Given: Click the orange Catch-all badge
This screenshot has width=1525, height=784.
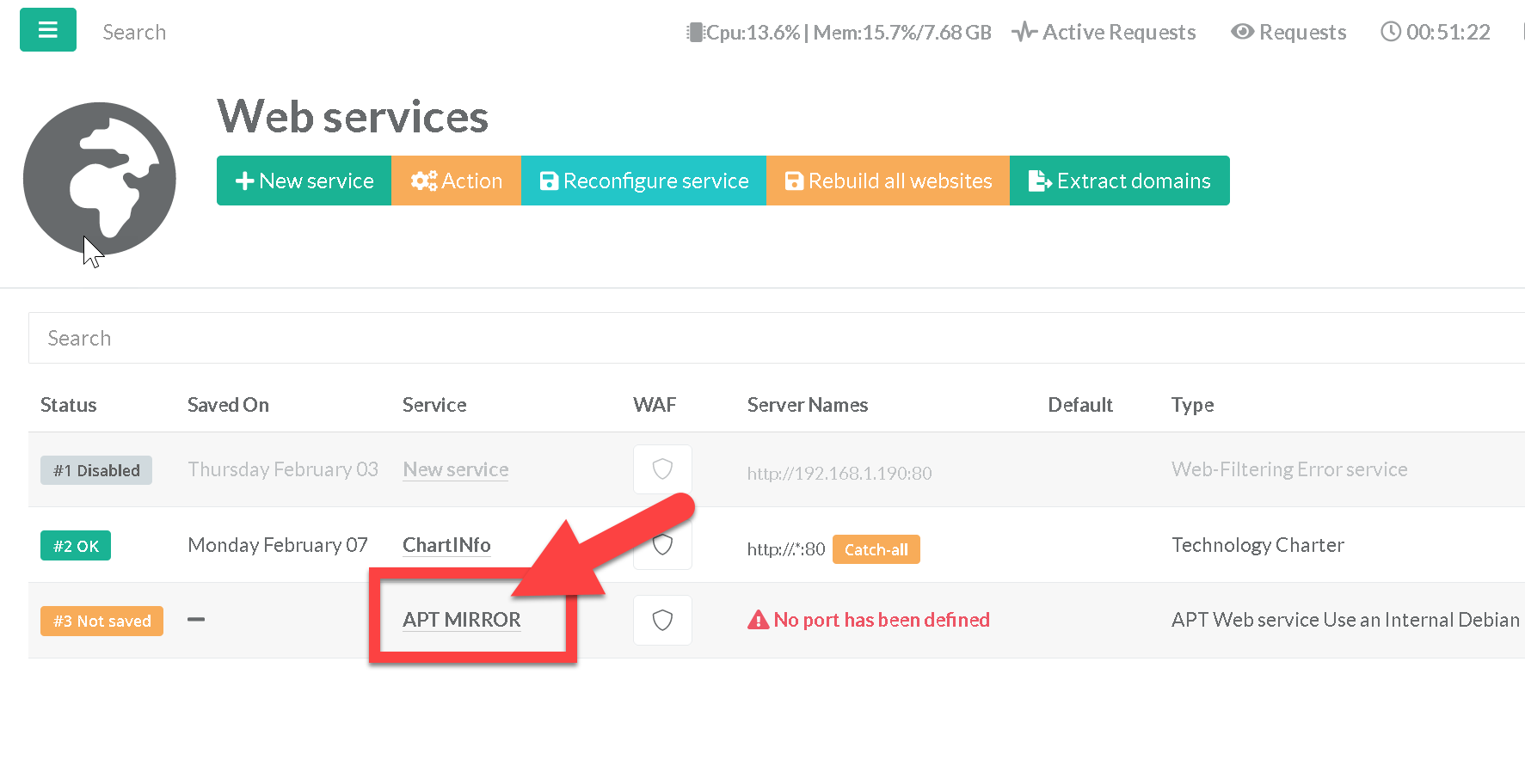Looking at the screenshot, I should coord(876,549).
